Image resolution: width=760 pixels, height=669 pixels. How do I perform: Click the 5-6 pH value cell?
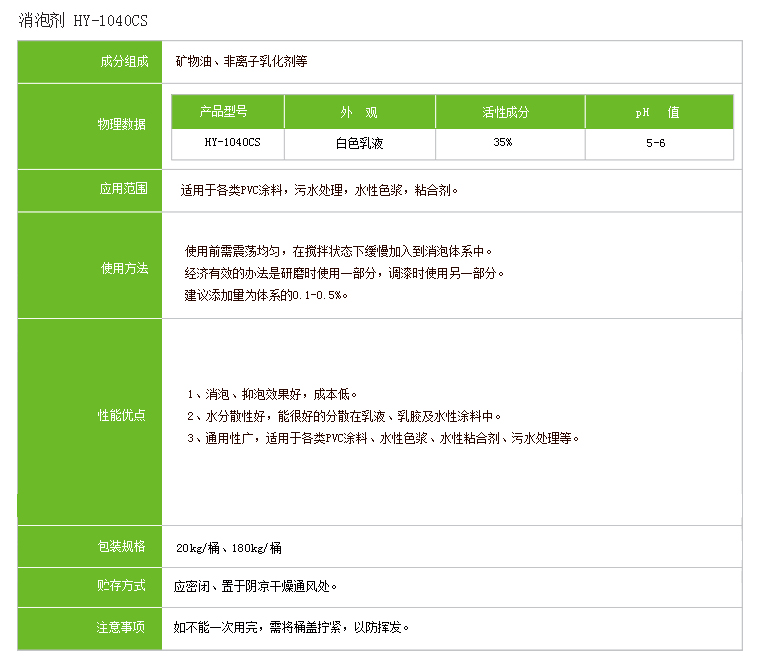pos(657,143)
